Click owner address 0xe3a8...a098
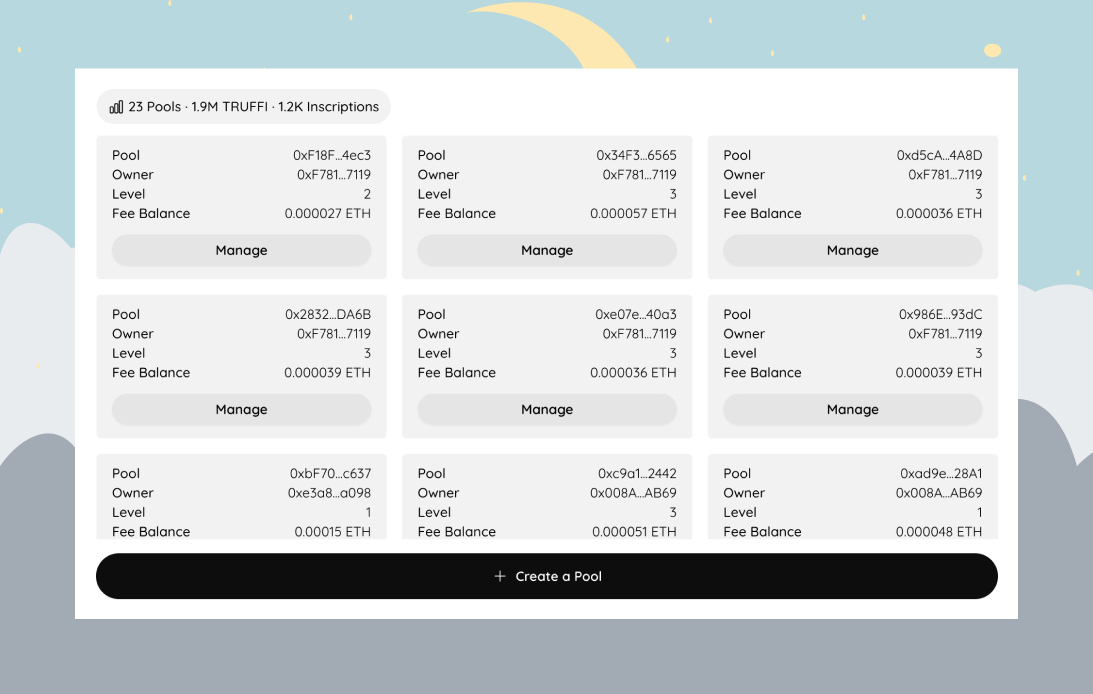 coord(329,493)
